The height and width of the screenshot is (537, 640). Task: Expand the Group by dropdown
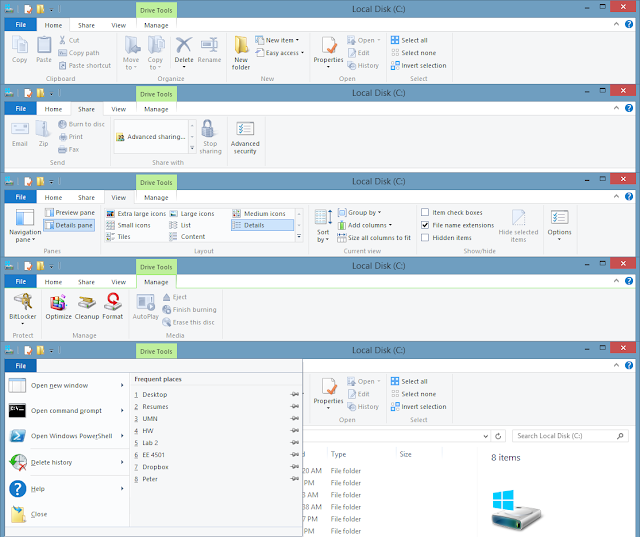point(379,212)
